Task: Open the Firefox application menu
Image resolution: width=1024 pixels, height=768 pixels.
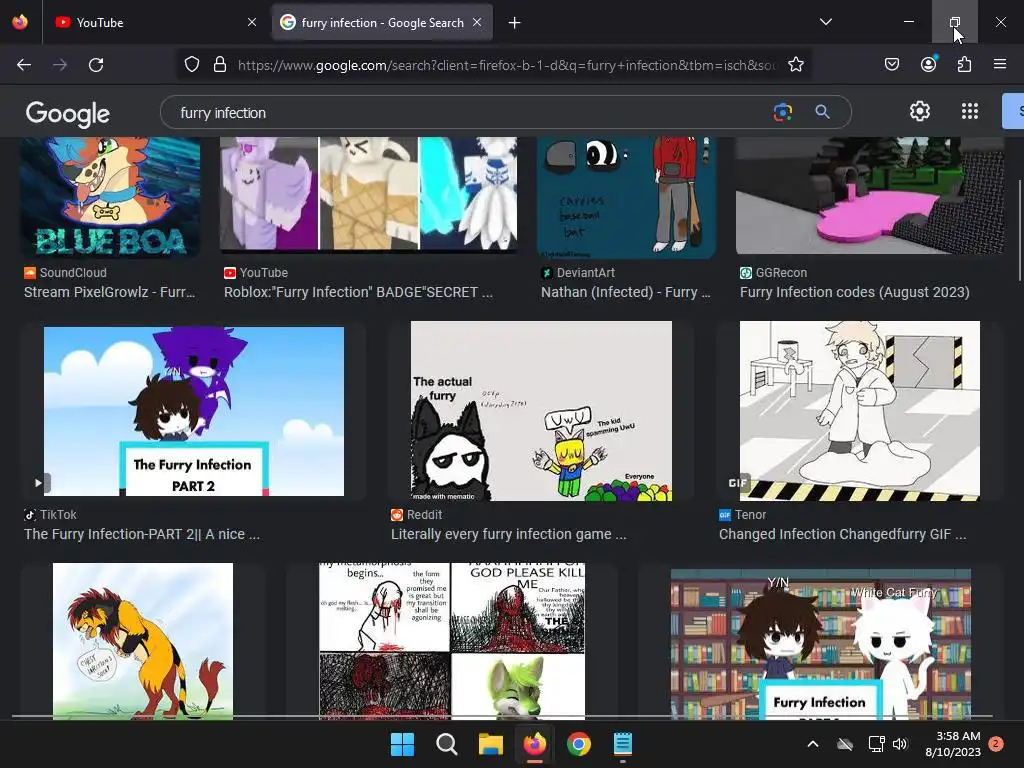Action: (999, 65)
